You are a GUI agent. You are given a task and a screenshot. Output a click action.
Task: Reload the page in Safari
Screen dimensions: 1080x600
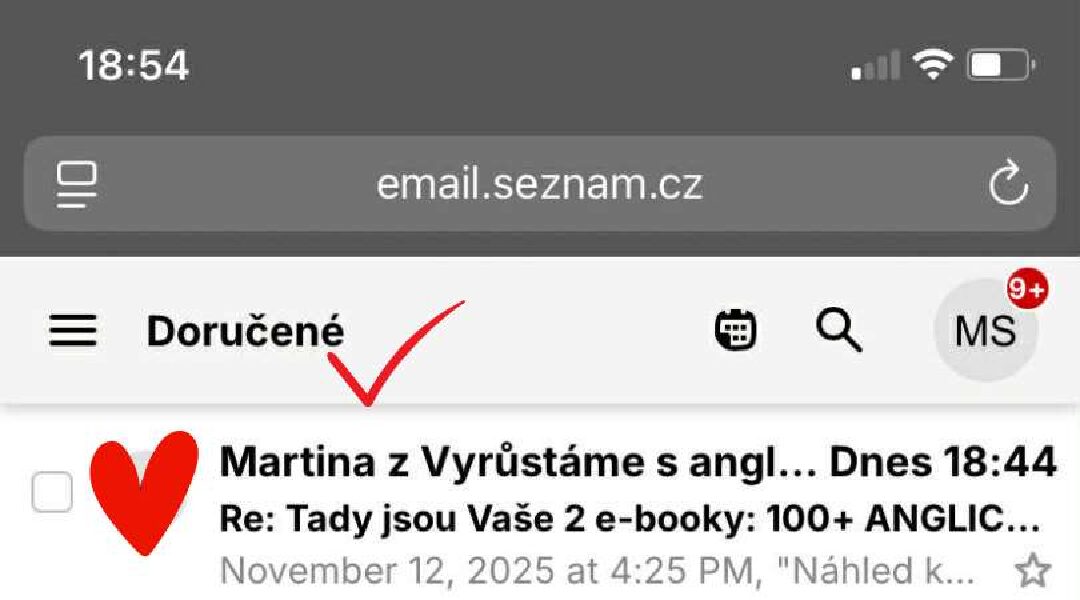[1008, 183]
